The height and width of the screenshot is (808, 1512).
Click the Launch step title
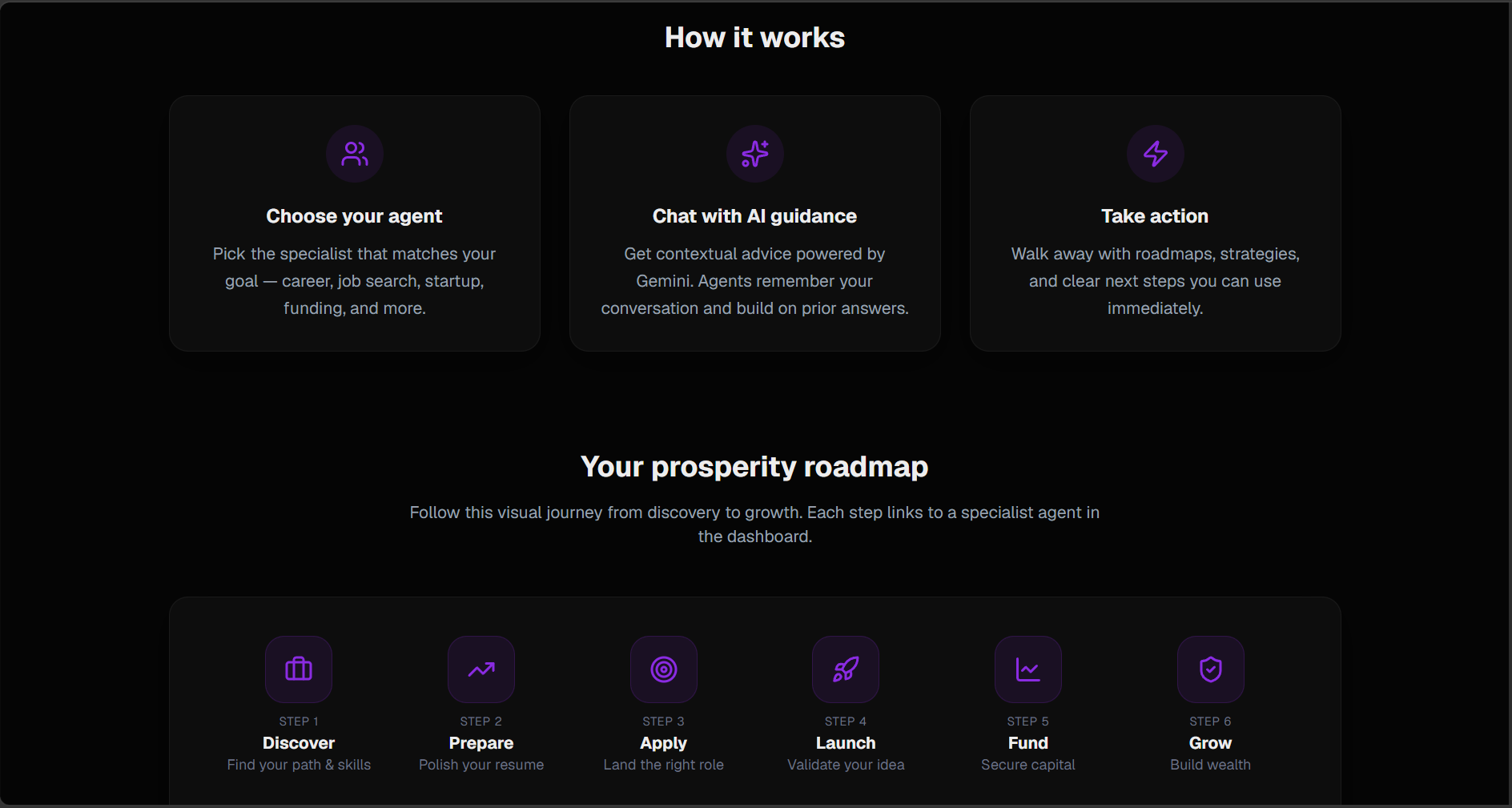pos(846,743)
